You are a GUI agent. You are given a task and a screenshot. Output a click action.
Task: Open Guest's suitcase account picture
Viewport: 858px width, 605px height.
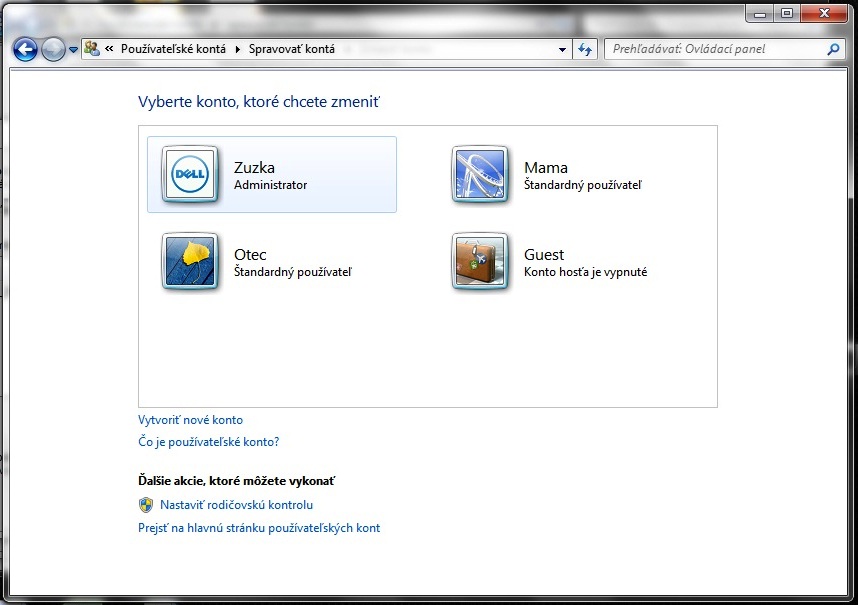pos(480,261)
